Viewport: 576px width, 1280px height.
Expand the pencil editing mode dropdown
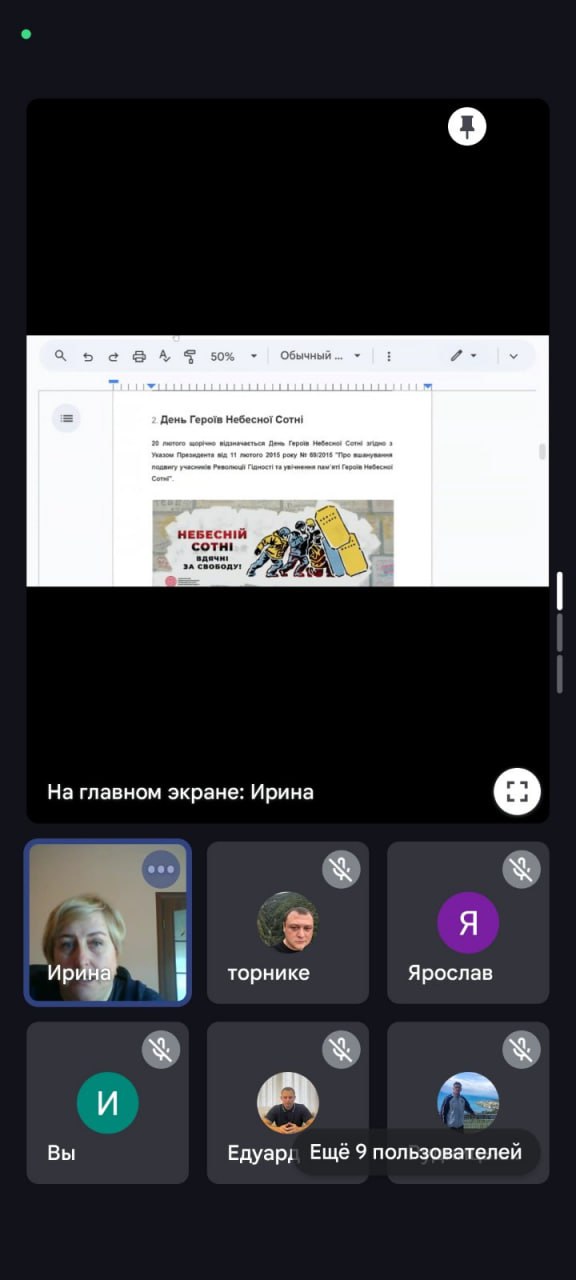(x=463, y=356)
